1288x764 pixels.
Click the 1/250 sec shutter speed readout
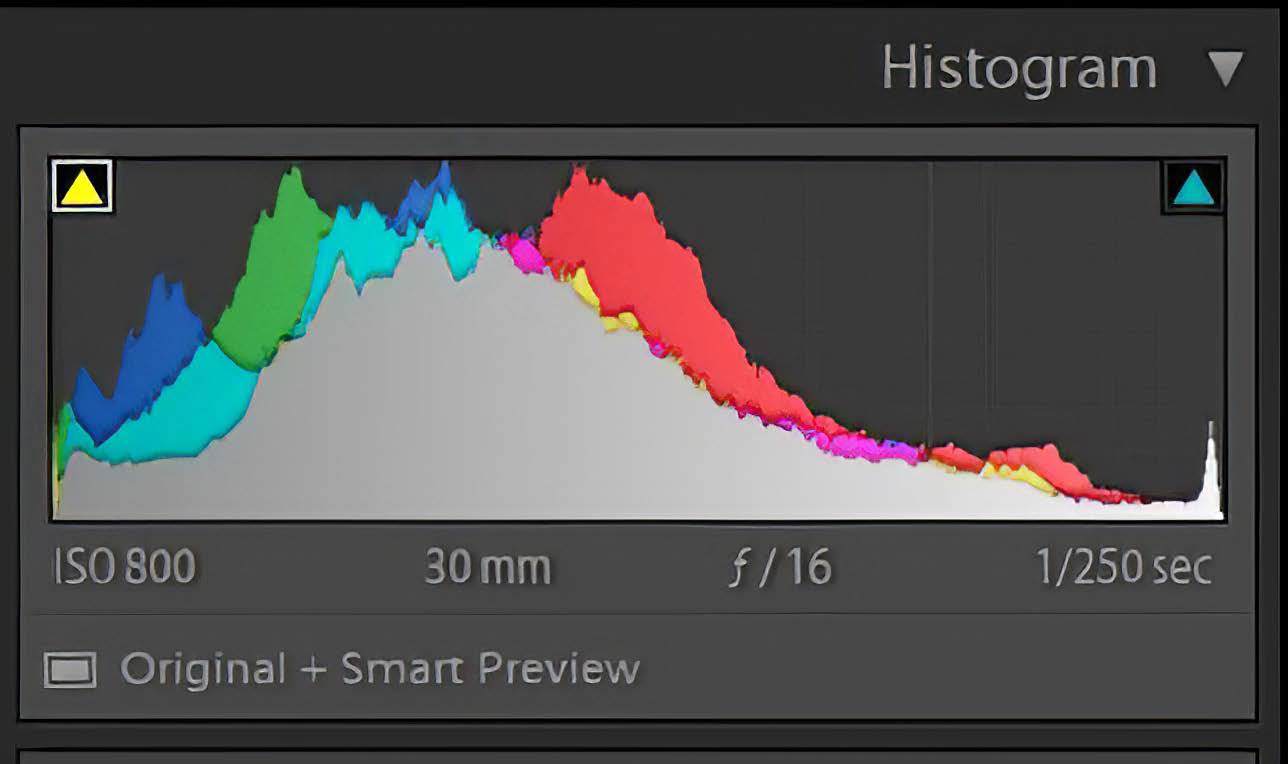(x=1124, y=567)
